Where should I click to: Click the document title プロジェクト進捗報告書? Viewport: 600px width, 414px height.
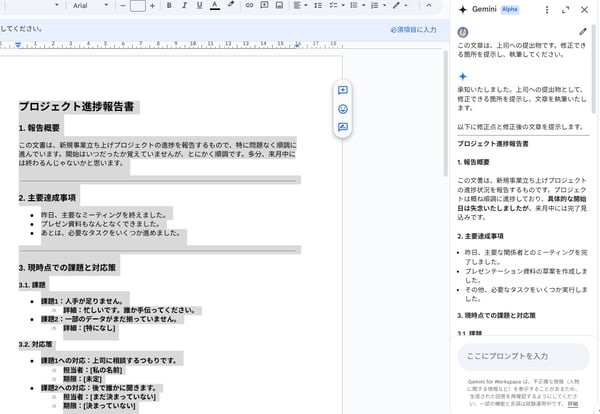coord(77,106)
